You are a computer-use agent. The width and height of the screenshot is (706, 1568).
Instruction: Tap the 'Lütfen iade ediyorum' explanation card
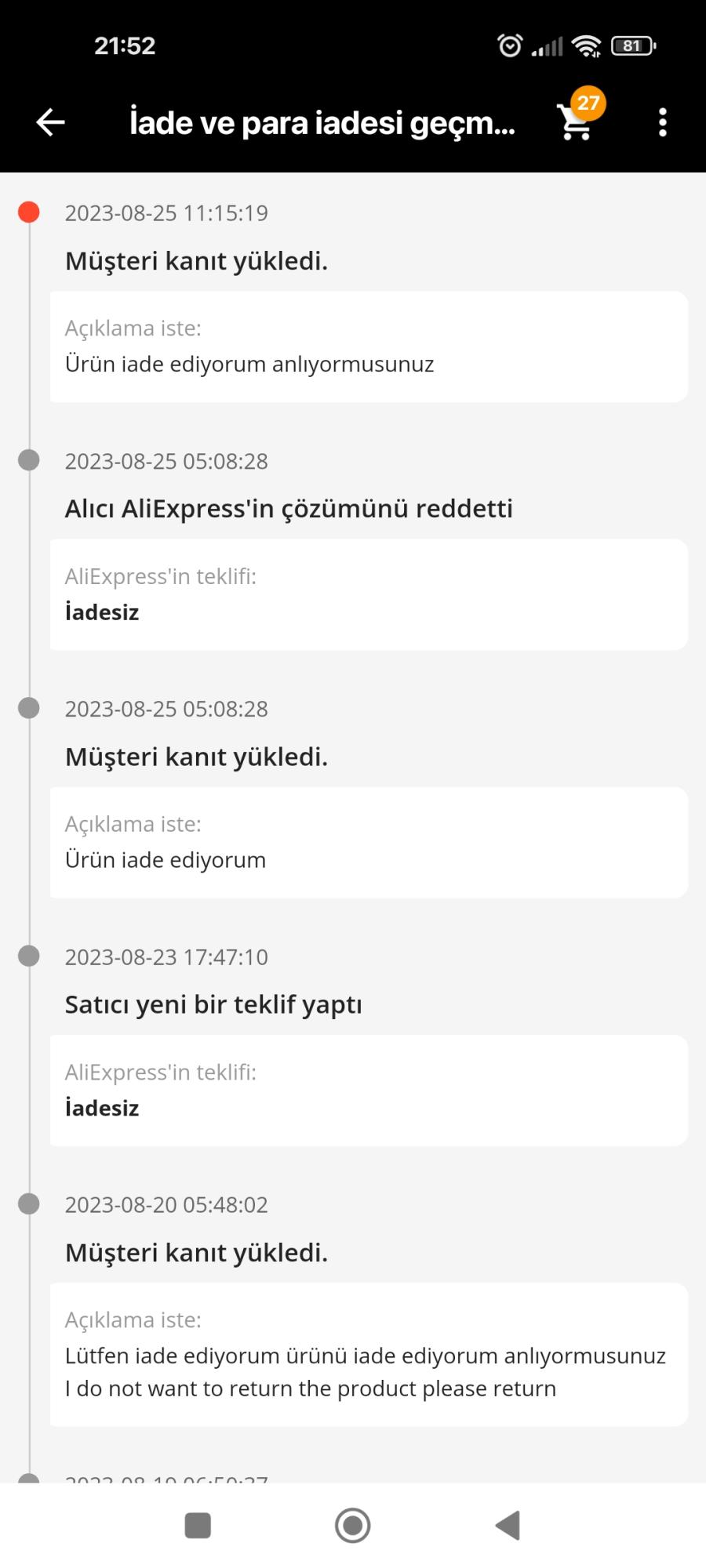tap(369, 1355)
